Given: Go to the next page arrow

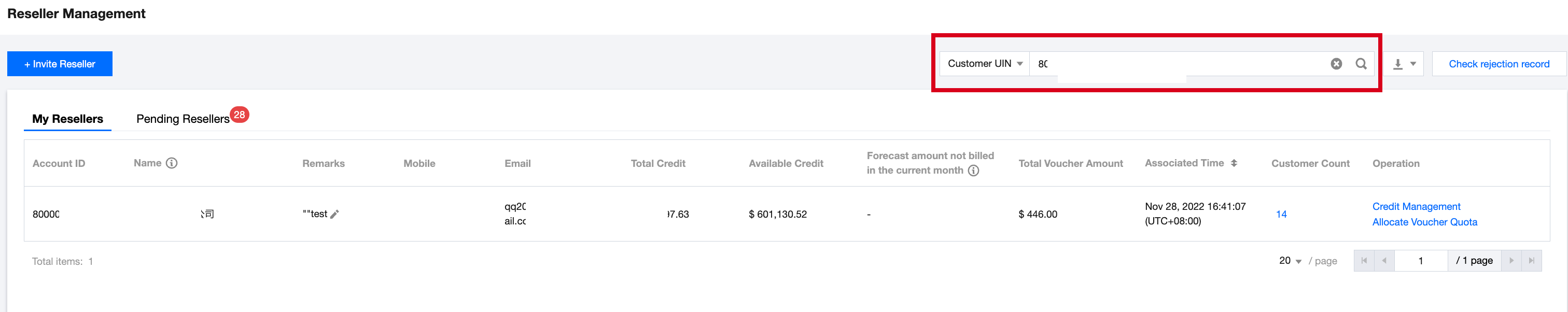Looking at the screenshot, I should click(x=1511, y=261).
